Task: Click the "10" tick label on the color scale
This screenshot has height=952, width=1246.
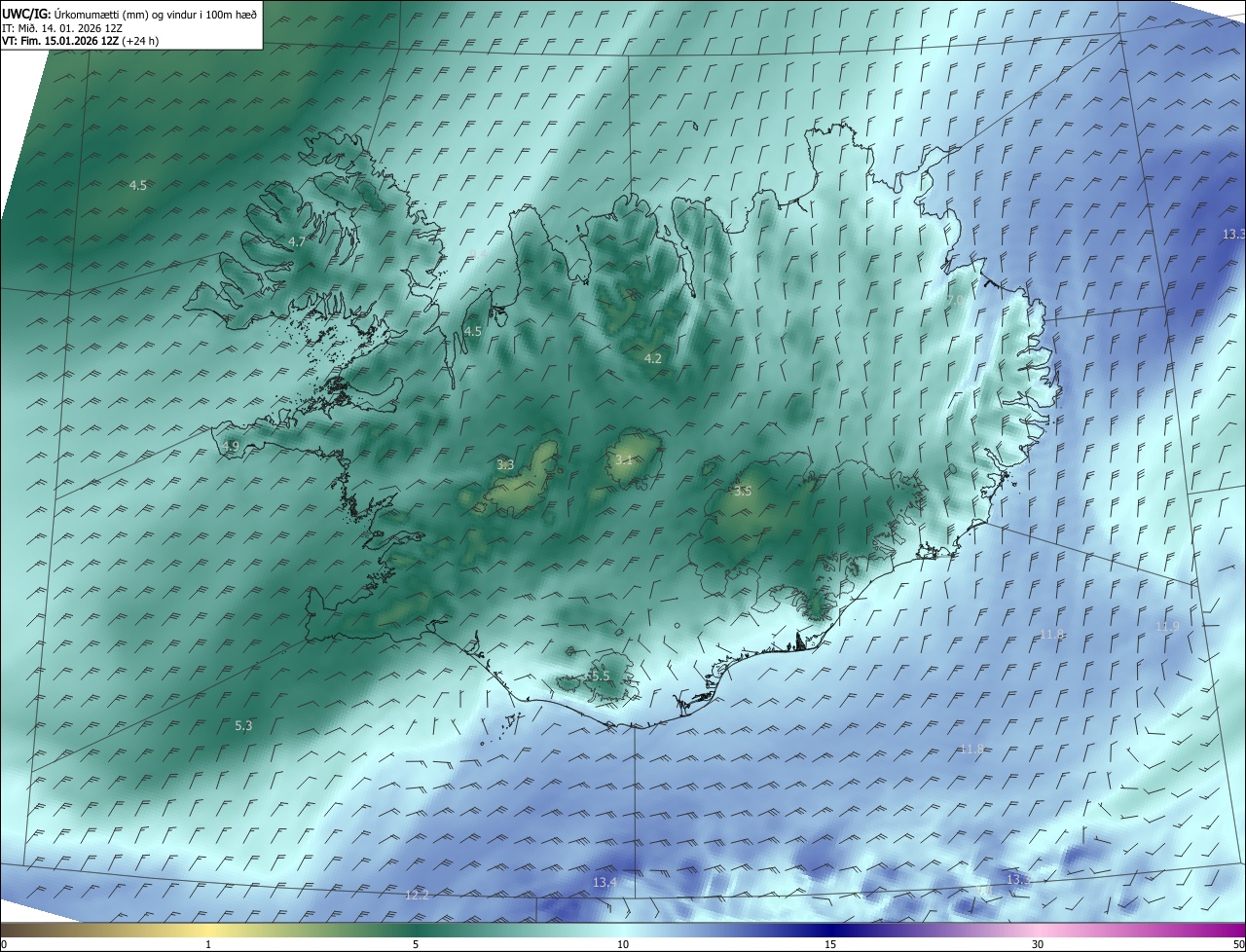Action: click(x=623, y=944)
